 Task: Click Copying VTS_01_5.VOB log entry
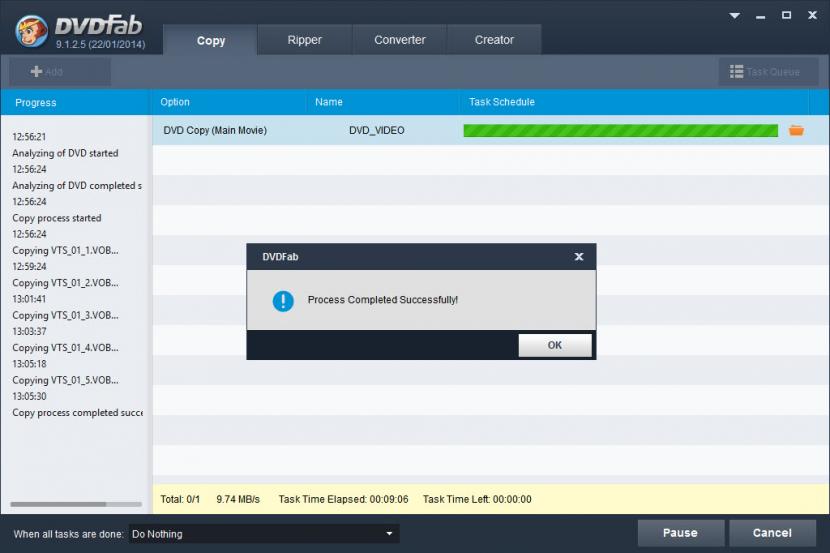pos(65,380)
